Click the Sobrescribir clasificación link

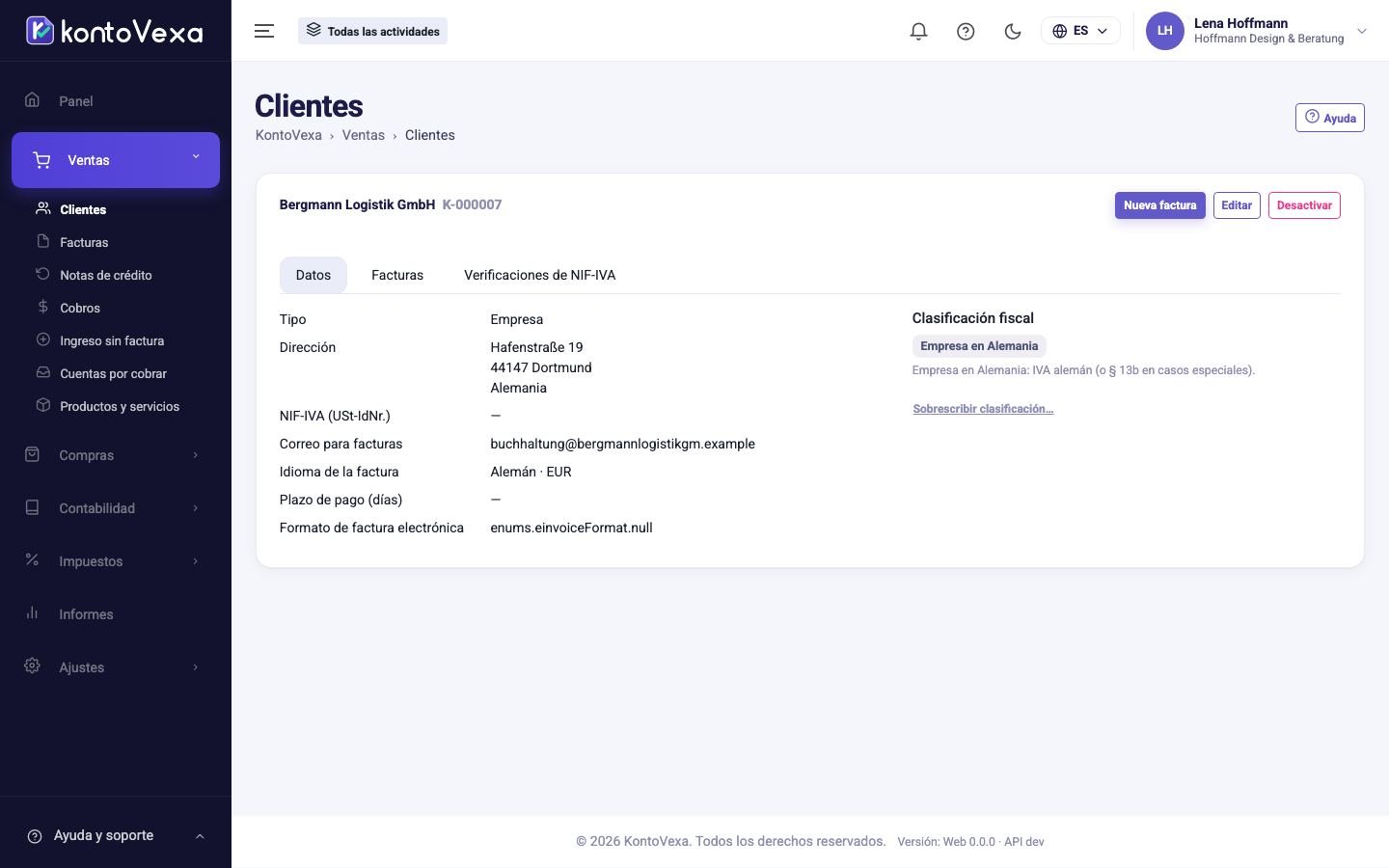click(983, 409)
